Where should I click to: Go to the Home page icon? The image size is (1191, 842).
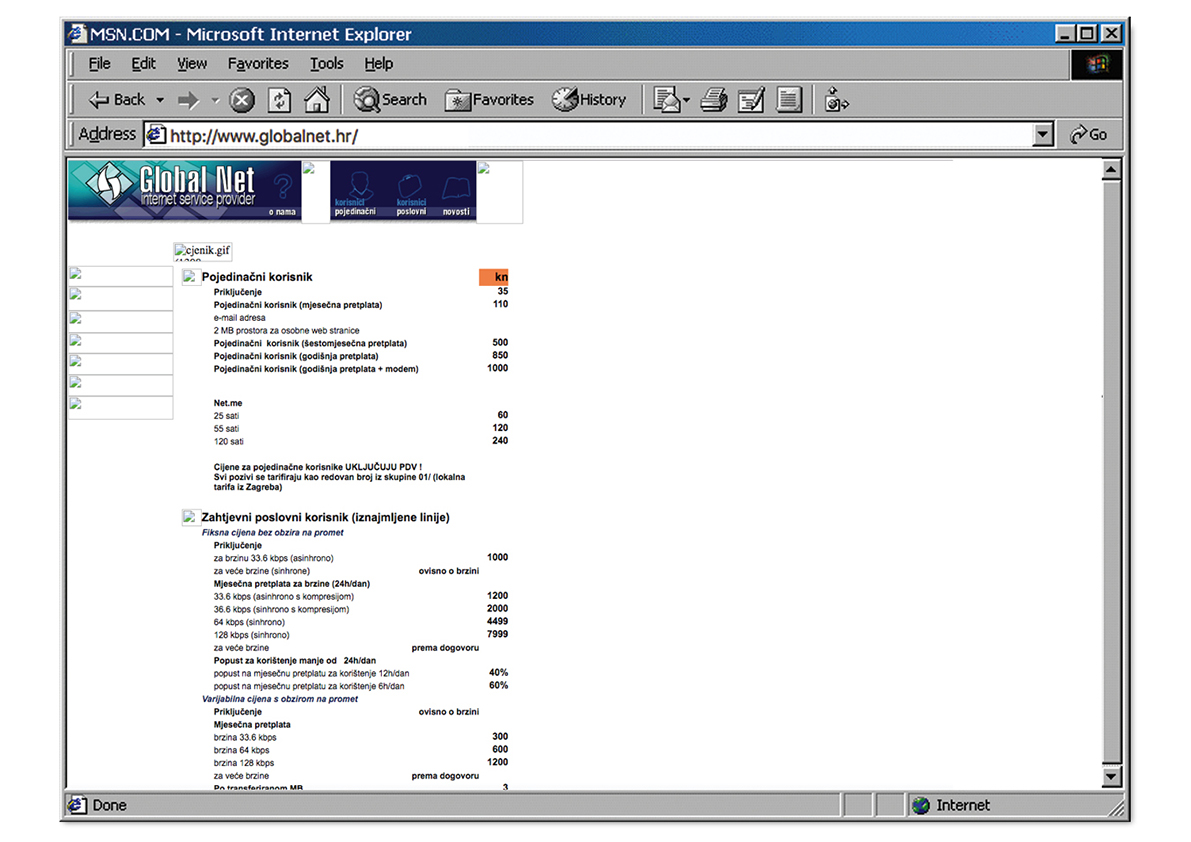[316, 100]
